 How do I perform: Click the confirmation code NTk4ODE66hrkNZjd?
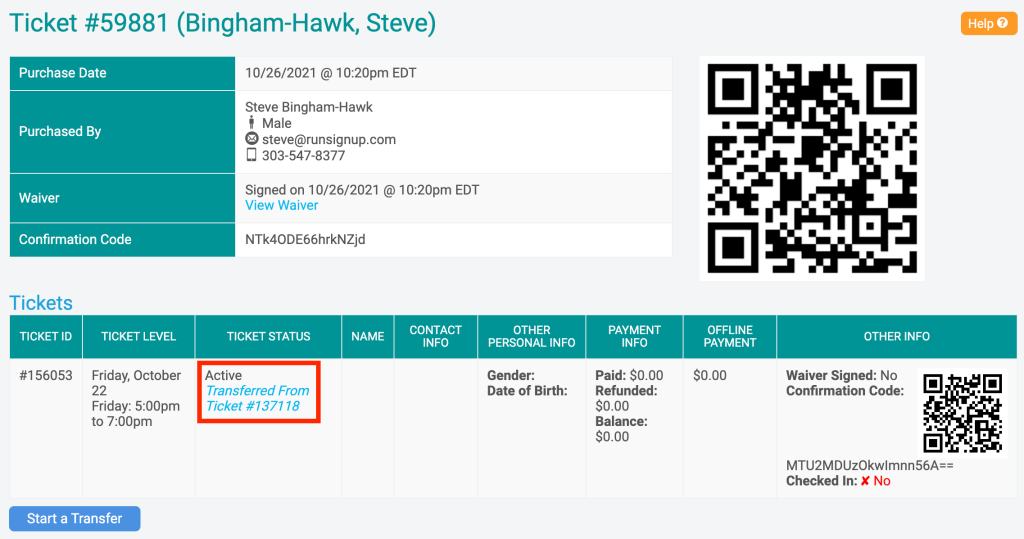coord(305,240)
